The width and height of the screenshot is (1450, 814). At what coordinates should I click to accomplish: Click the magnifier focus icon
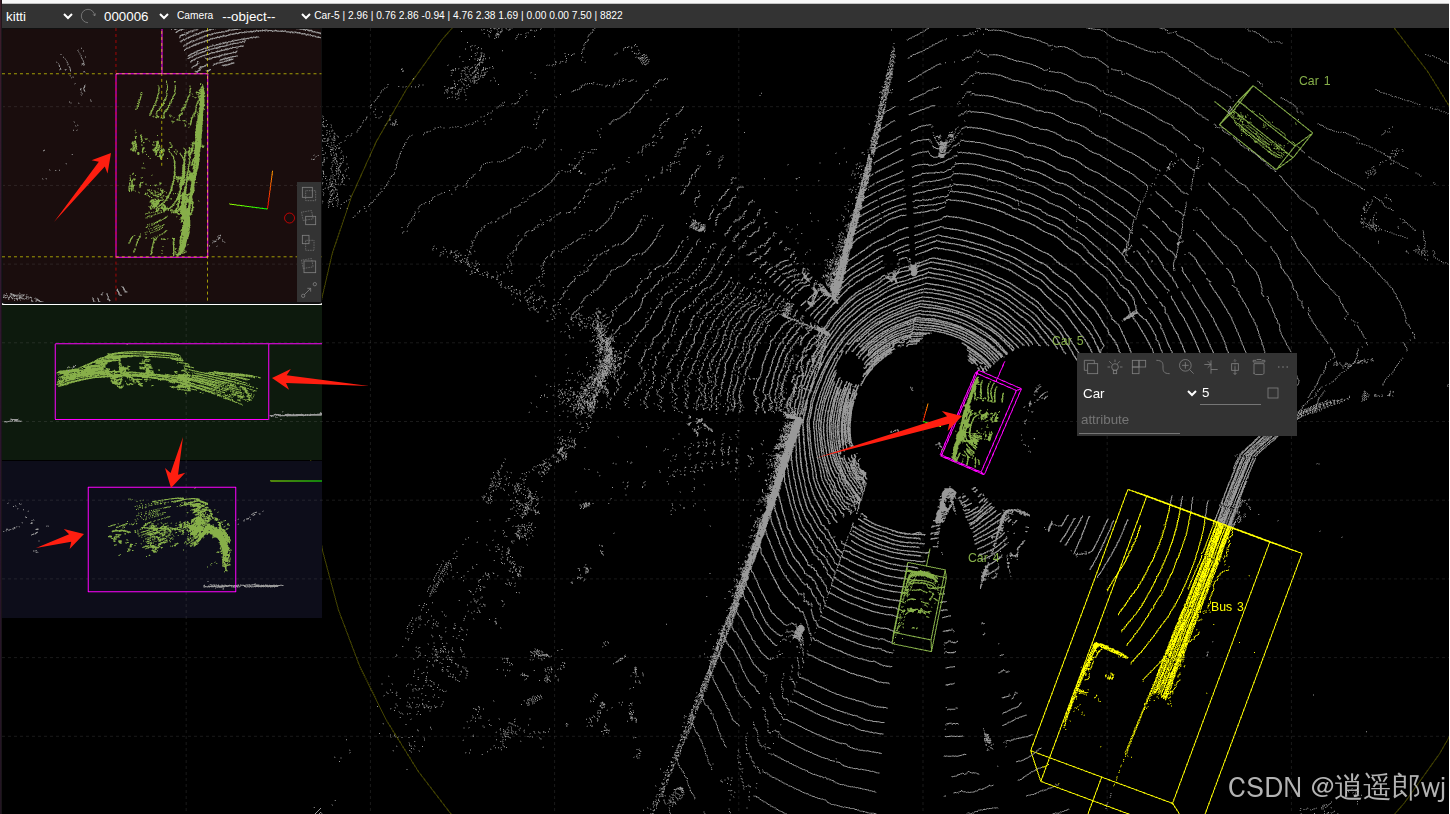[1187, 367]
